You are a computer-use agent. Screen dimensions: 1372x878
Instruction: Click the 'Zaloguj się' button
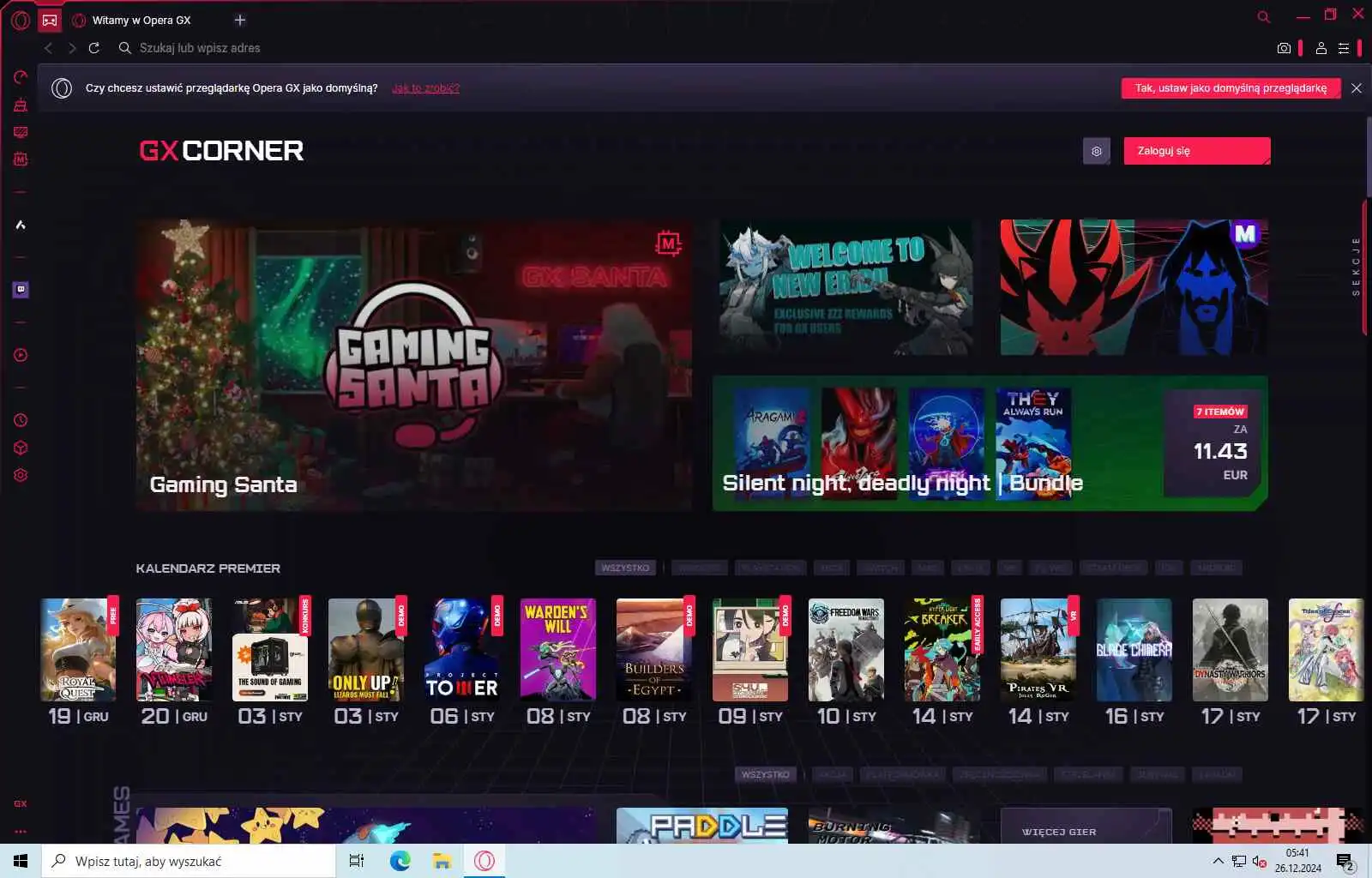(1197, 151)
